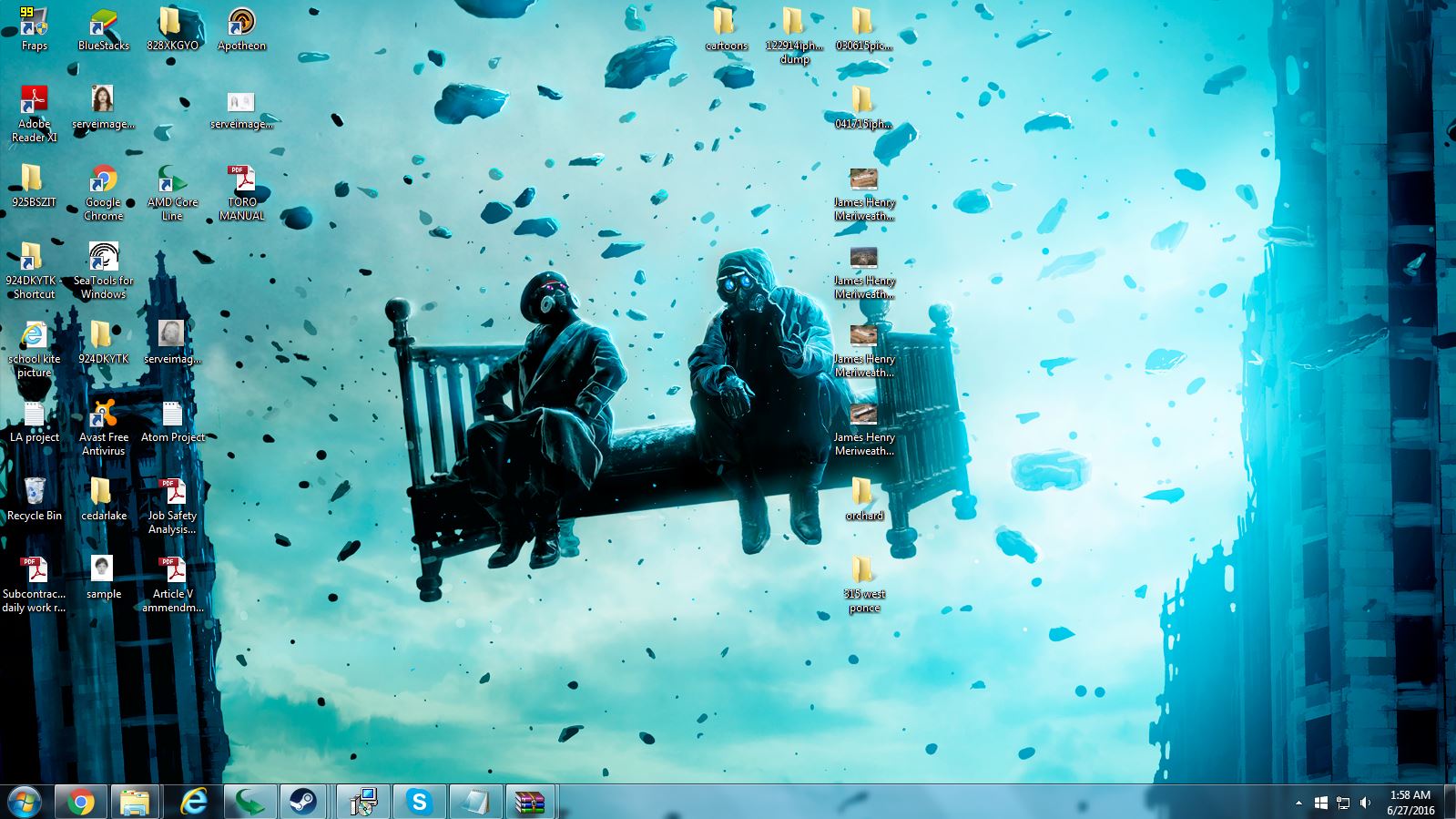Select the Google Chrome desktop shortcut
This screenshot has height=819, width=1456.
click(103, 192)
